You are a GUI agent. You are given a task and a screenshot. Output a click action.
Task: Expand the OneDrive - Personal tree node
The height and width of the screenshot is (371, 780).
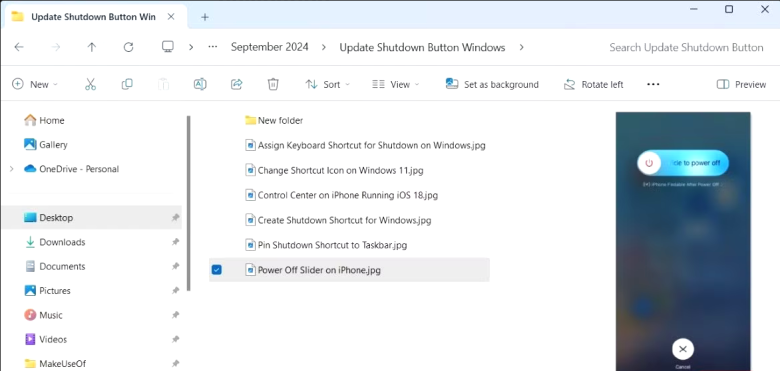(11, 169)
